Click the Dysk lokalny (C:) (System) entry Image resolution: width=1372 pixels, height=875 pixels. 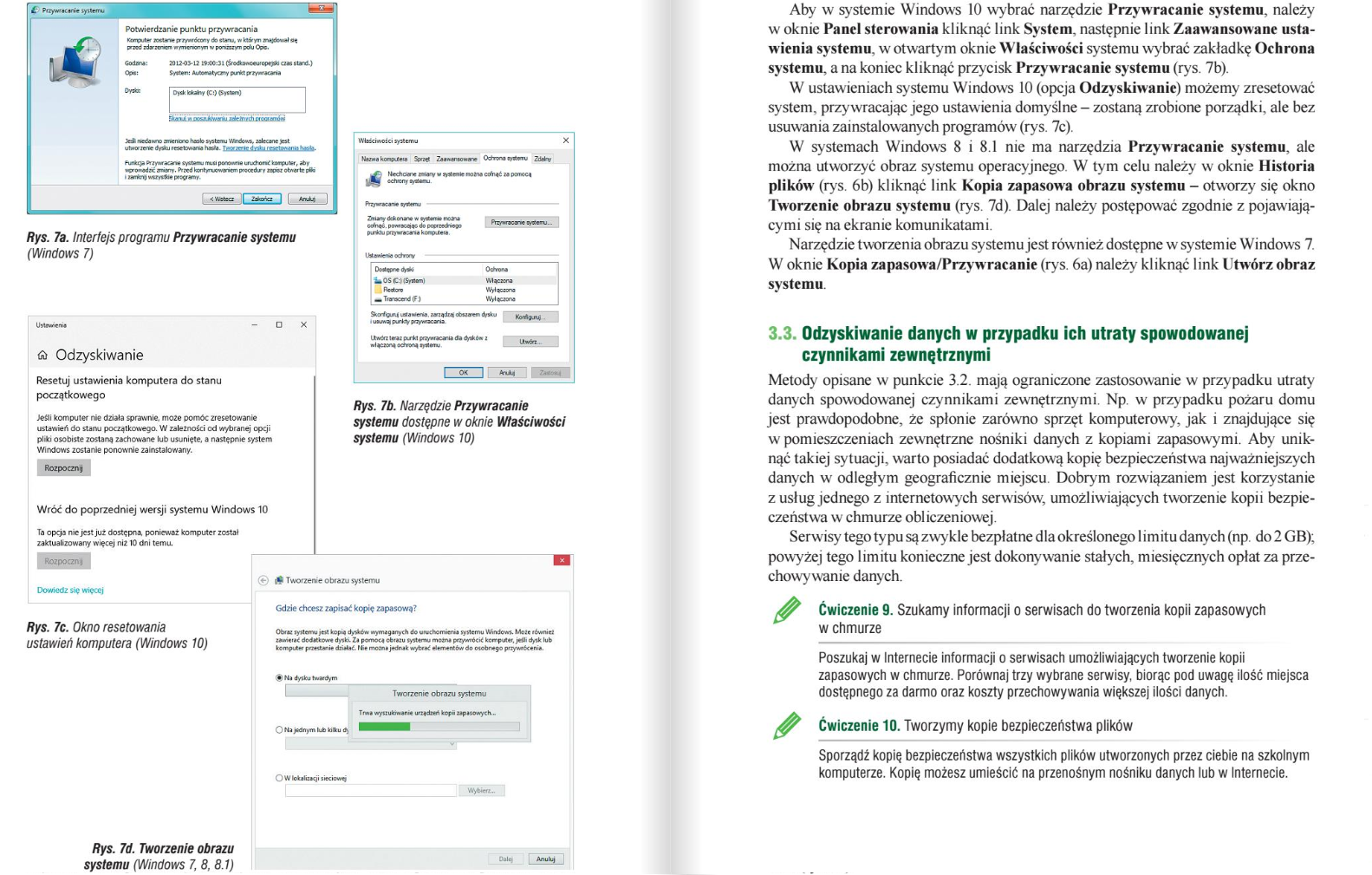point(207,93)
